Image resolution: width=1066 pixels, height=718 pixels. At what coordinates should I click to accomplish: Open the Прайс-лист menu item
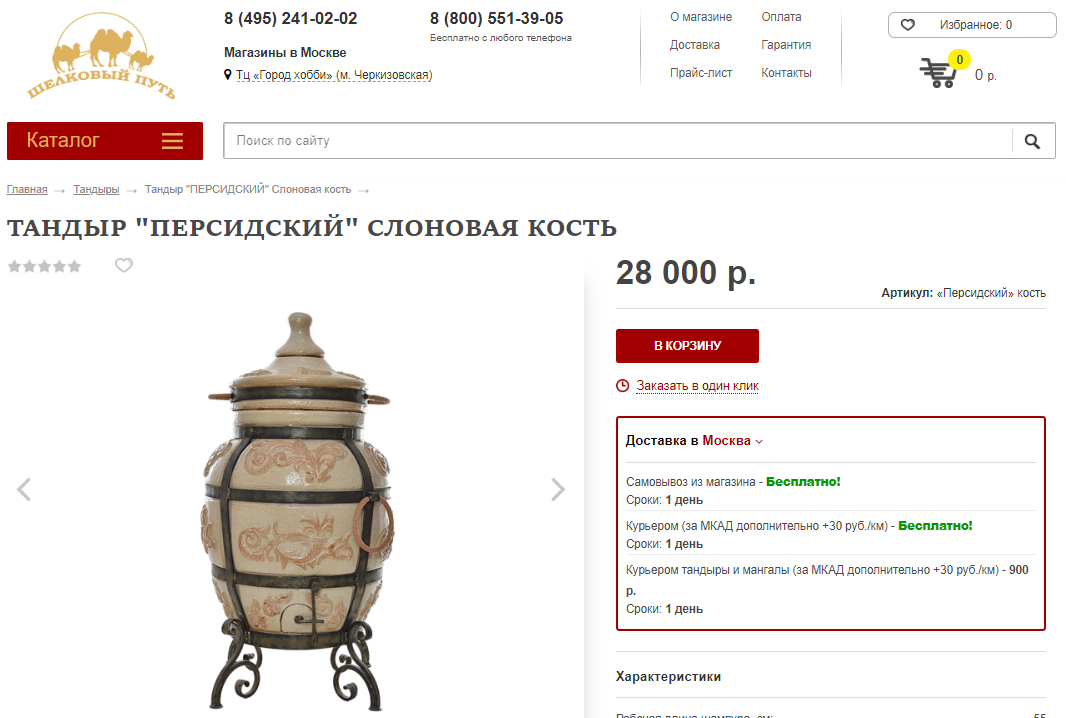tap(701, 73)
